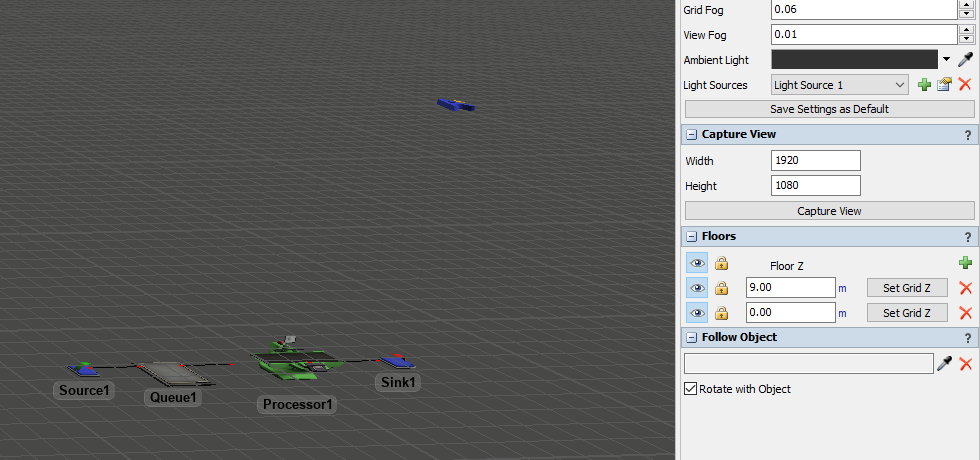Set Grid Z for 9.00 floor
This screenshot has width=980, height=460.
[x=907, y=288]
